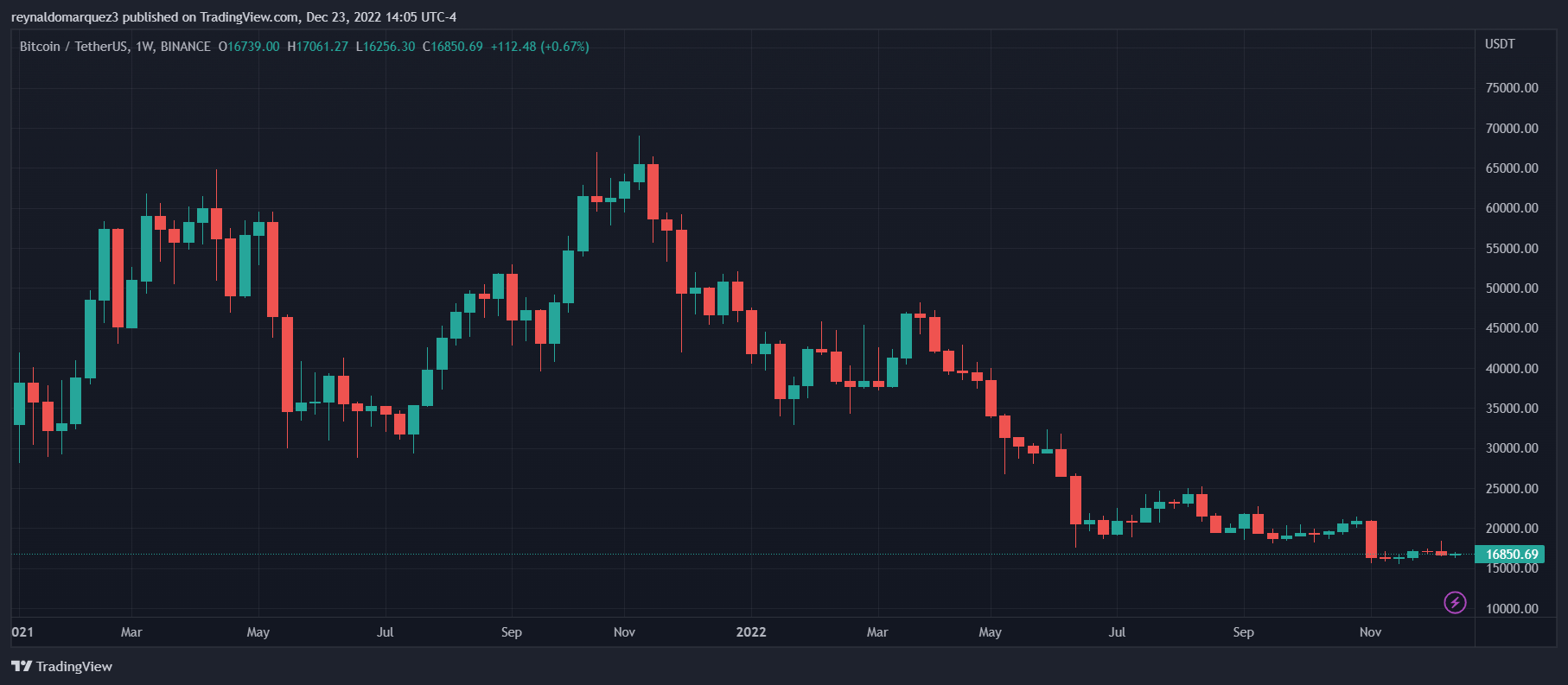Click the close value C16850.69
Viewport: 1568px width, 685px height.
(x=453, y=47)
